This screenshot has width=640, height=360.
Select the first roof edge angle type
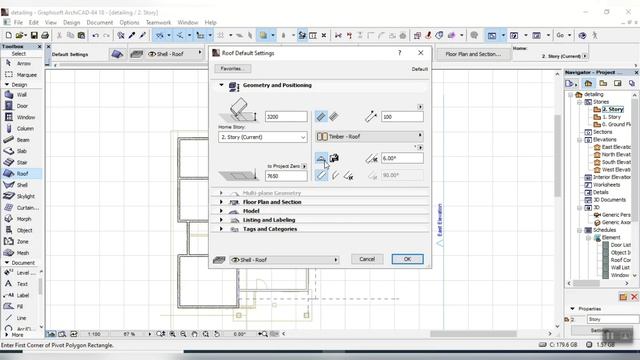[321, 176]
